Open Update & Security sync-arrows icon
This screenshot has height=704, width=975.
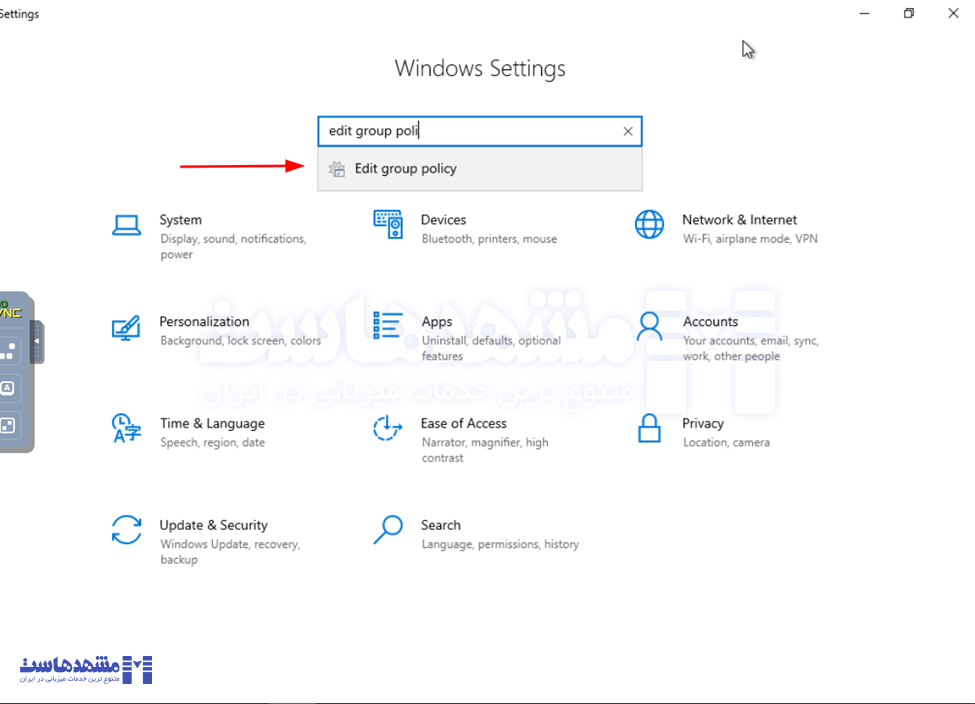(x=126, y=530)
